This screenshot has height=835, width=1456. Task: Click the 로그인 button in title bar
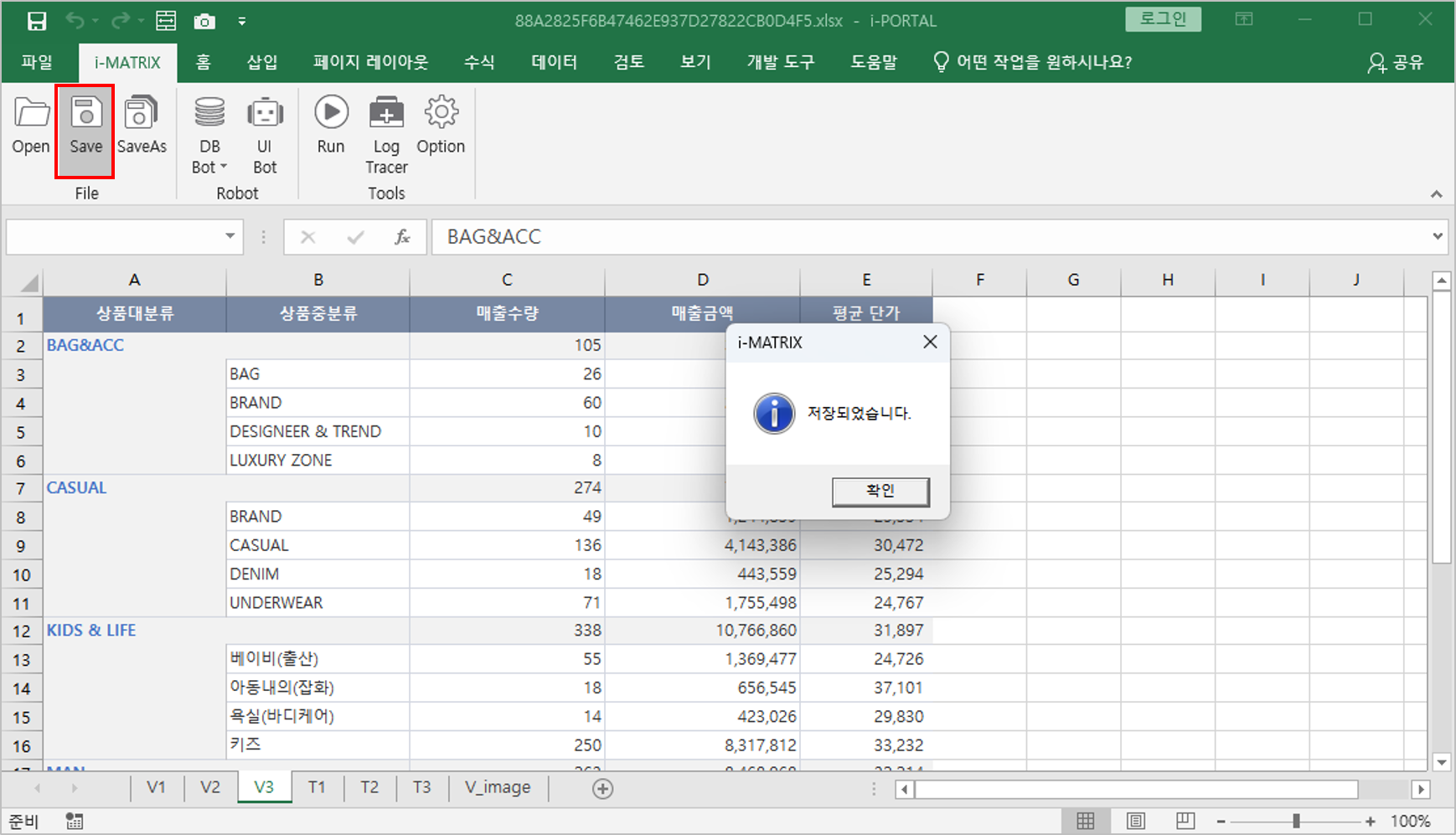(1163, 19)
